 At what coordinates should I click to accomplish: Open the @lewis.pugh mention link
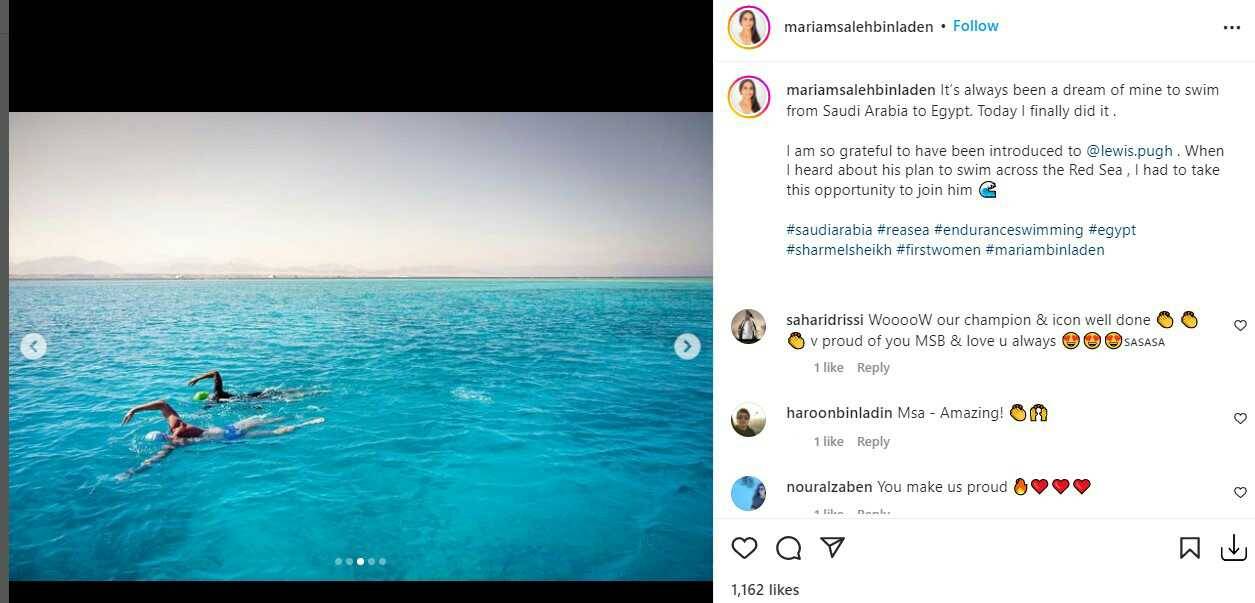tap(1130, 151)
